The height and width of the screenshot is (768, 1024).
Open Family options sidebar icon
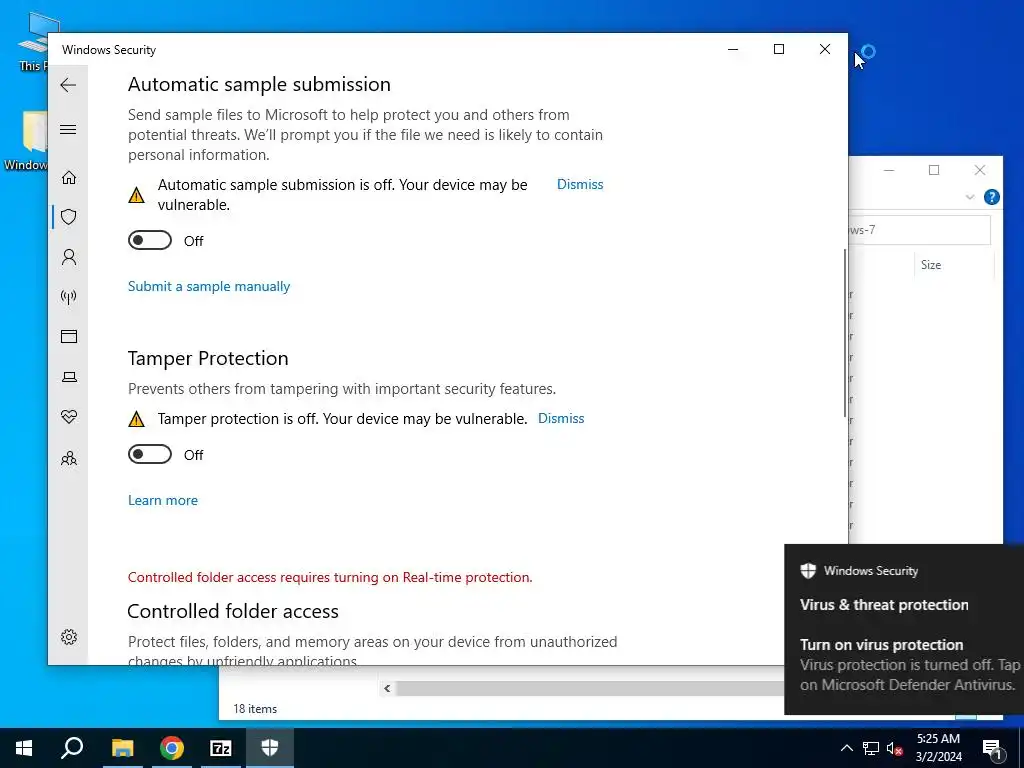point(69,458)
